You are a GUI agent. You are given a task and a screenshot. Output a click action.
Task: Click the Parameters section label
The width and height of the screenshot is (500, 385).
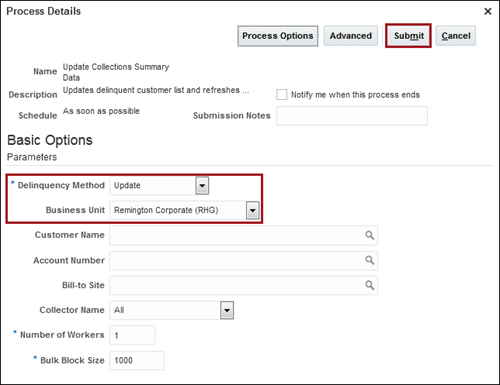click(x=32, y=157)
